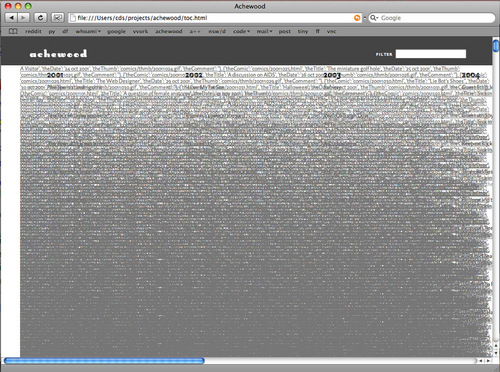Click the 2001 year heading
The height and width of the screenshot is (372, 500).
point(55,75)
